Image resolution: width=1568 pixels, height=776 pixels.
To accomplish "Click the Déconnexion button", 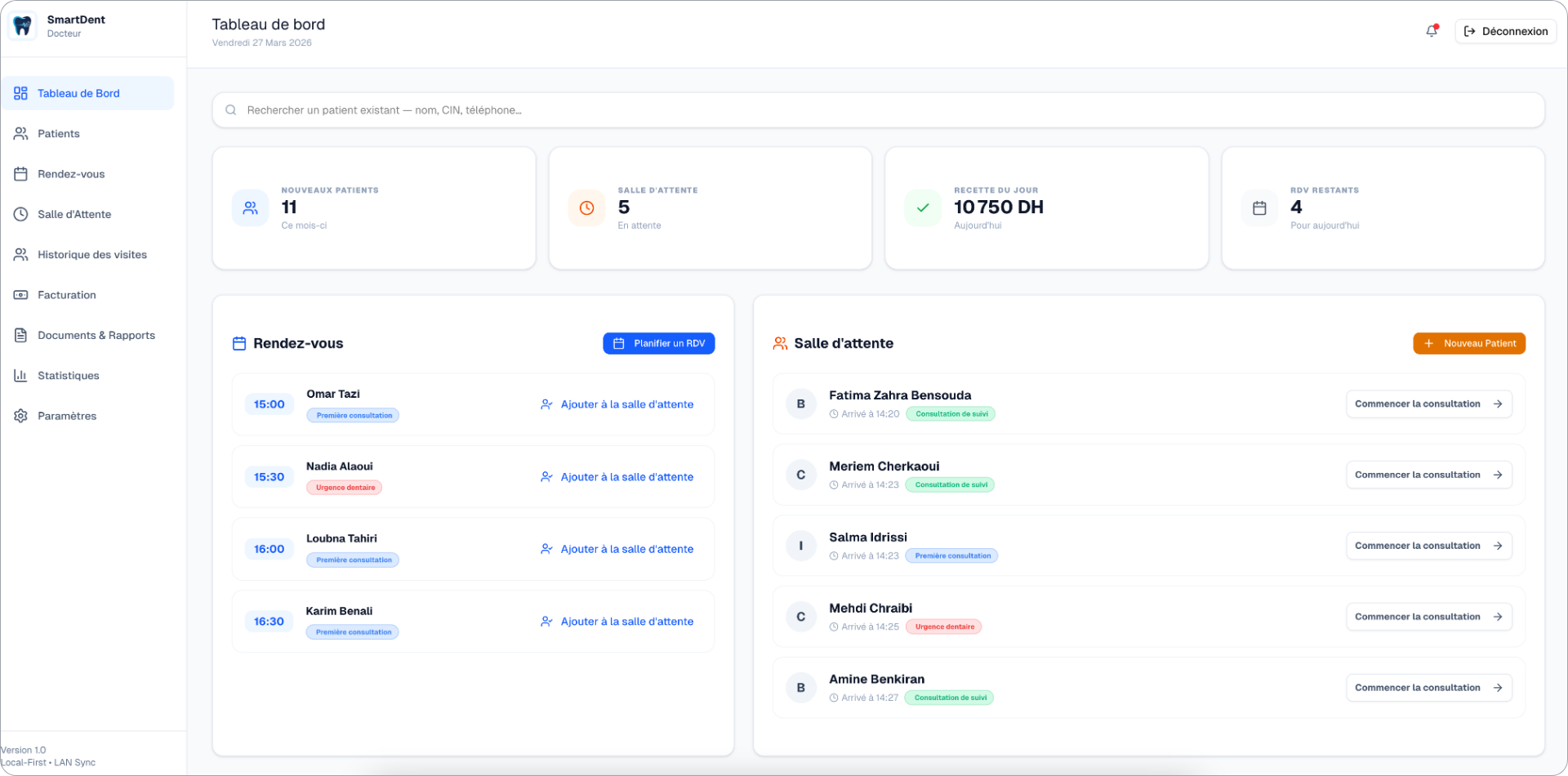I will pos(1505,31).
